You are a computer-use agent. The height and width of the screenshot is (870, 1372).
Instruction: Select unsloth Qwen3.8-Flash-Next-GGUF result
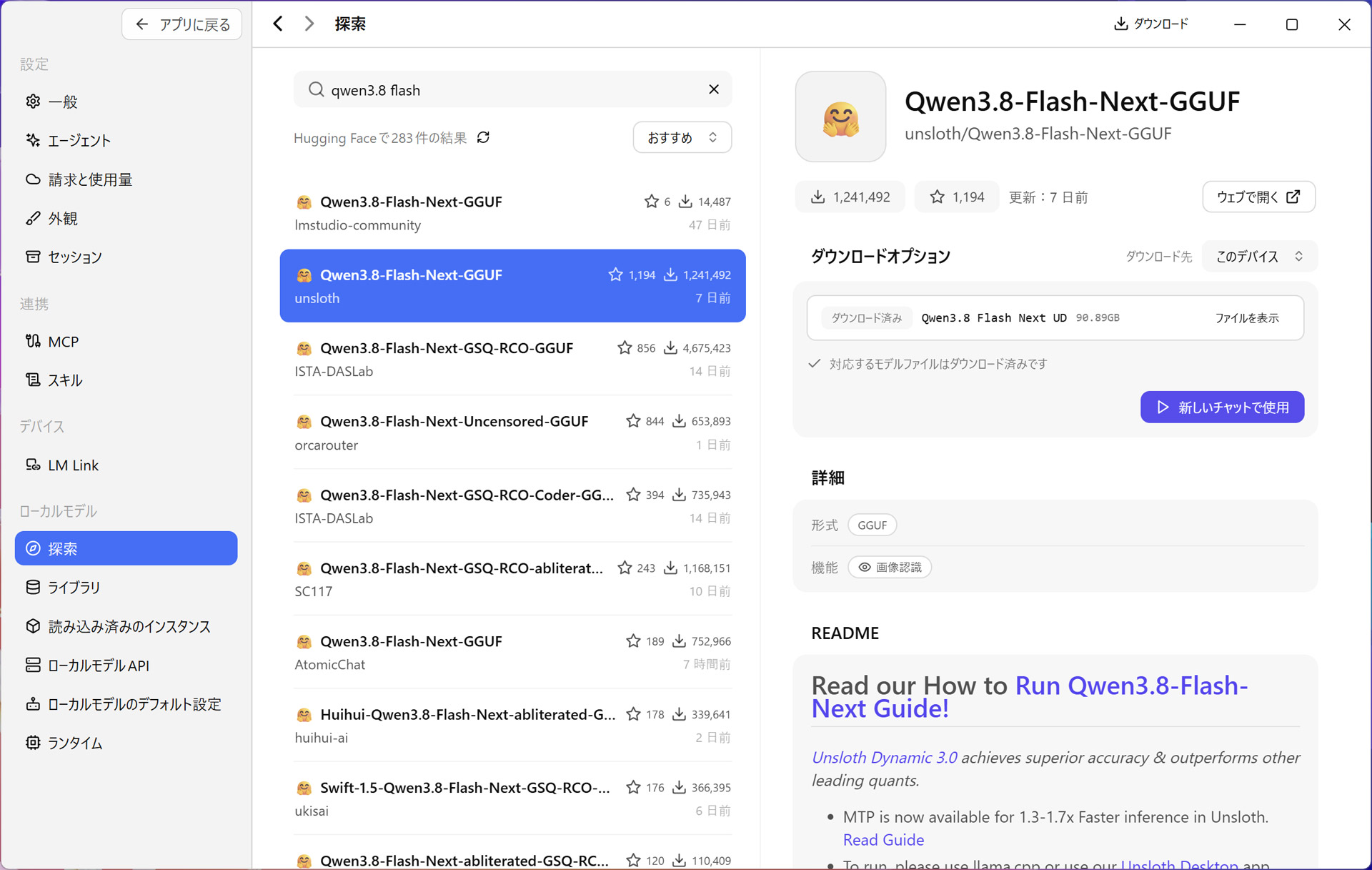coord(512,285)
